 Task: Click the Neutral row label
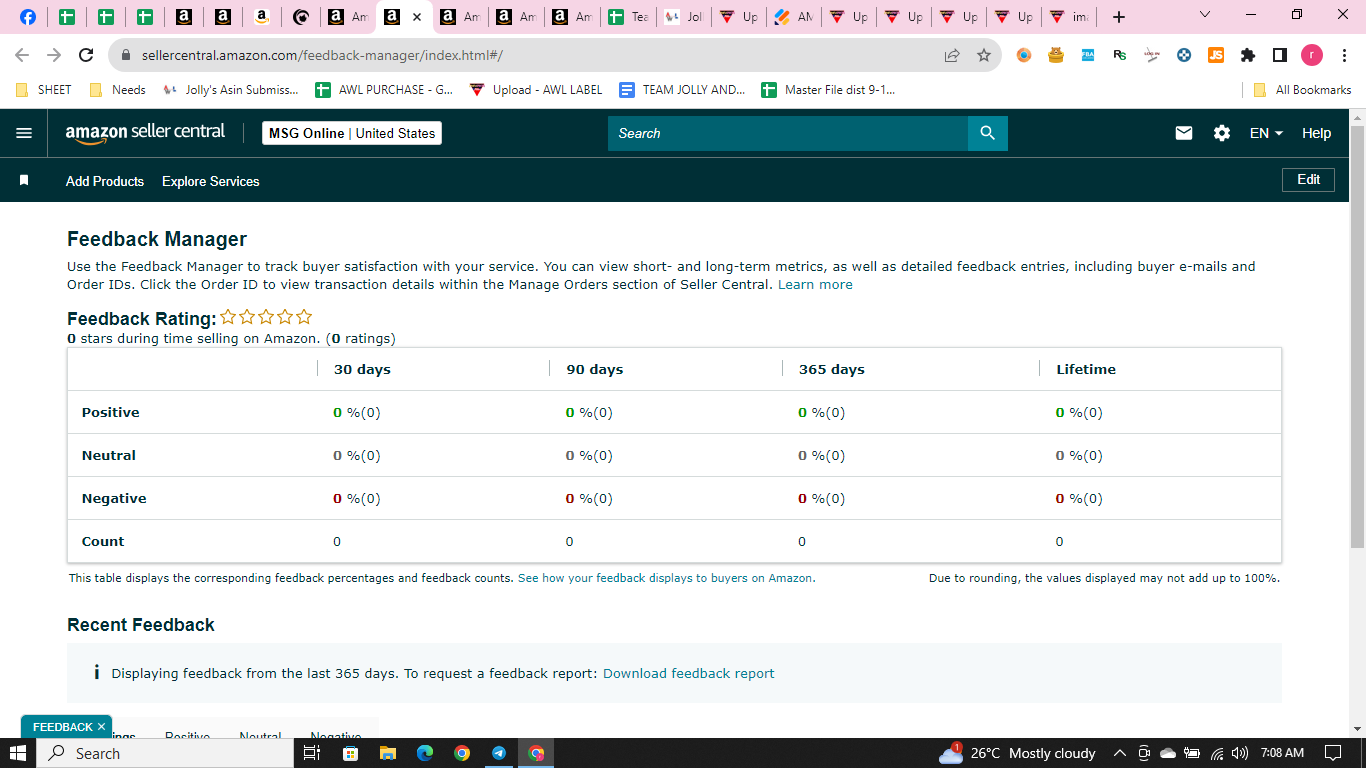pos(109,455)
